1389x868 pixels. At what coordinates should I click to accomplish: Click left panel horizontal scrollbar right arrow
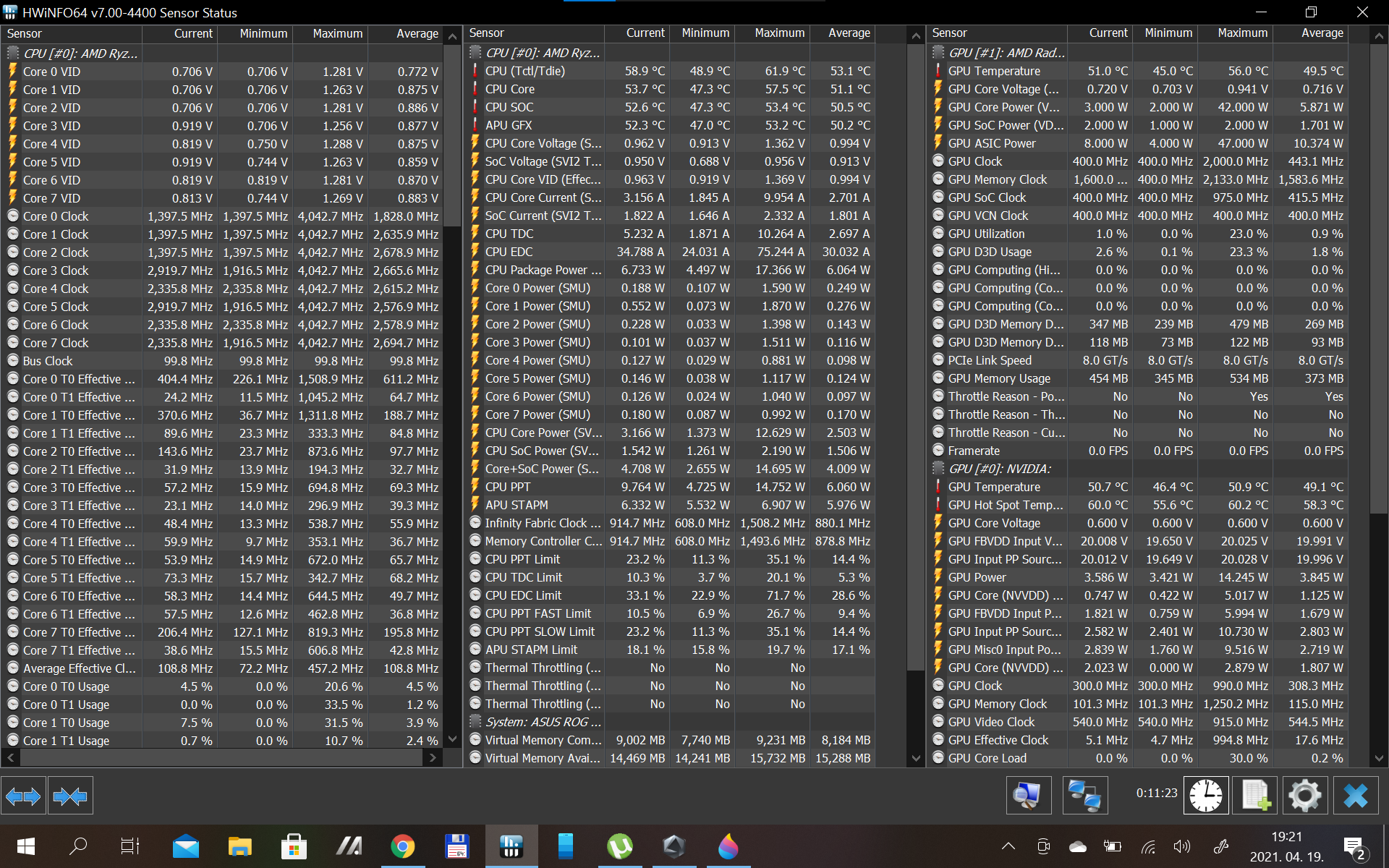(x=433, y=757)
